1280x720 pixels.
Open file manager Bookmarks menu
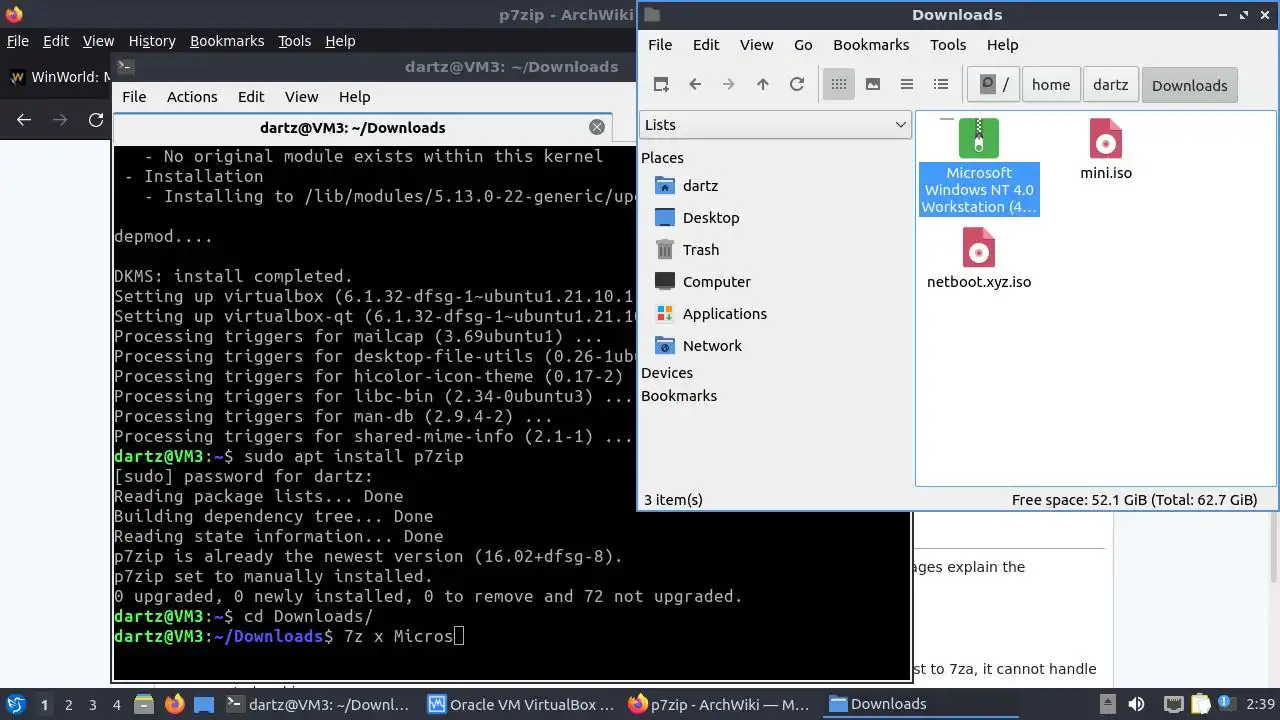(871, 45)
